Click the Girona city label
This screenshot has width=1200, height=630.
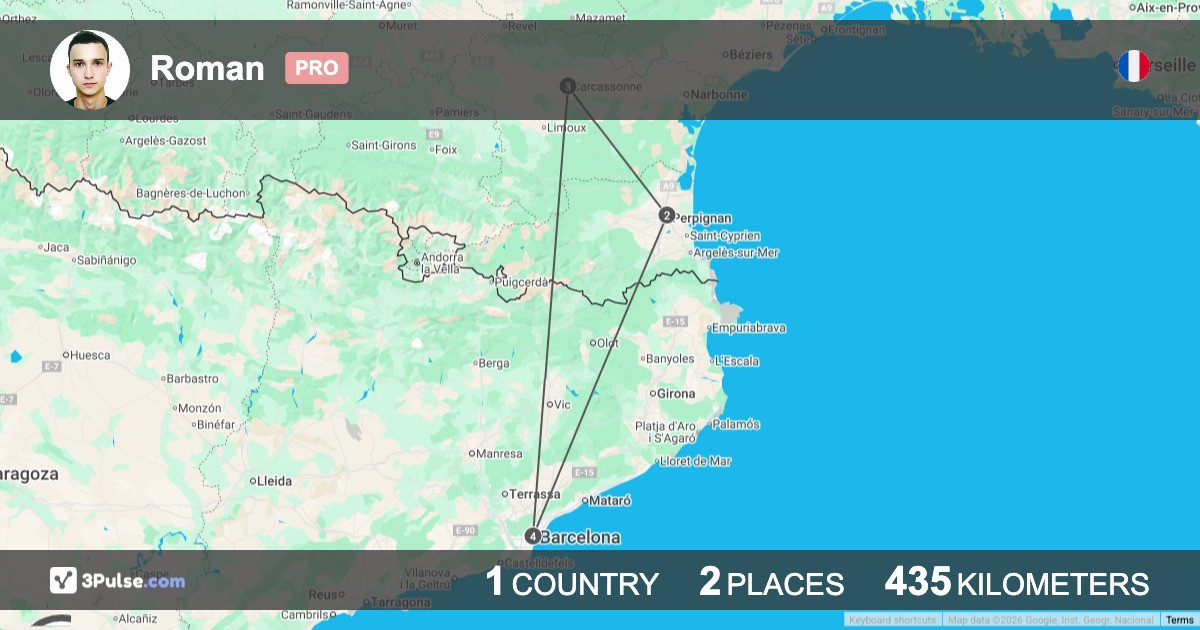coord(675,394)
